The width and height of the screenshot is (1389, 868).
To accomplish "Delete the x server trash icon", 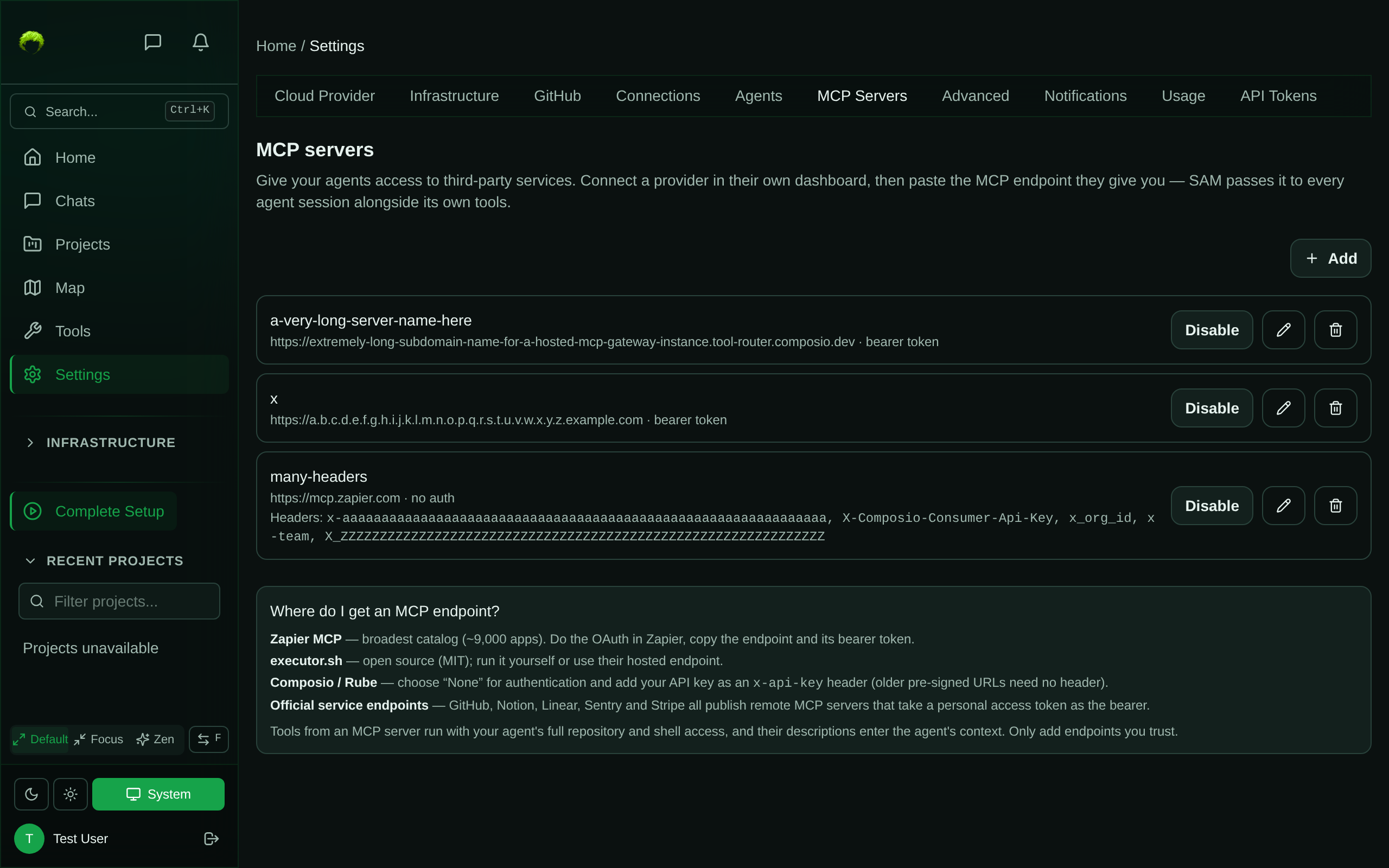I will [1336, 408].
